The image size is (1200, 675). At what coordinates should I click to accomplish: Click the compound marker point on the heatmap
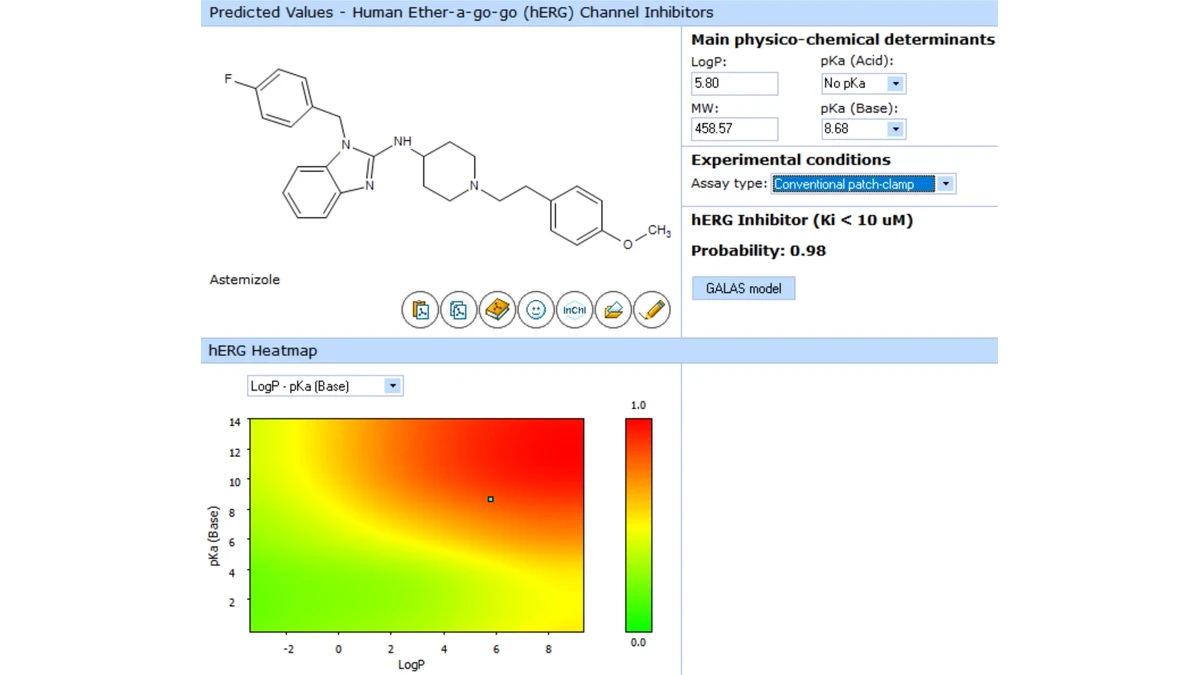click(490, 499)
